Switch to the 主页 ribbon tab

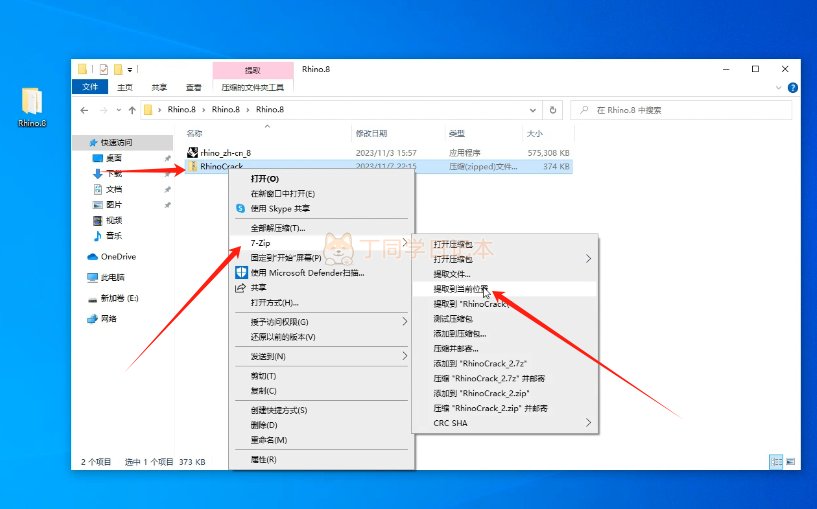[x=125, y=87]
